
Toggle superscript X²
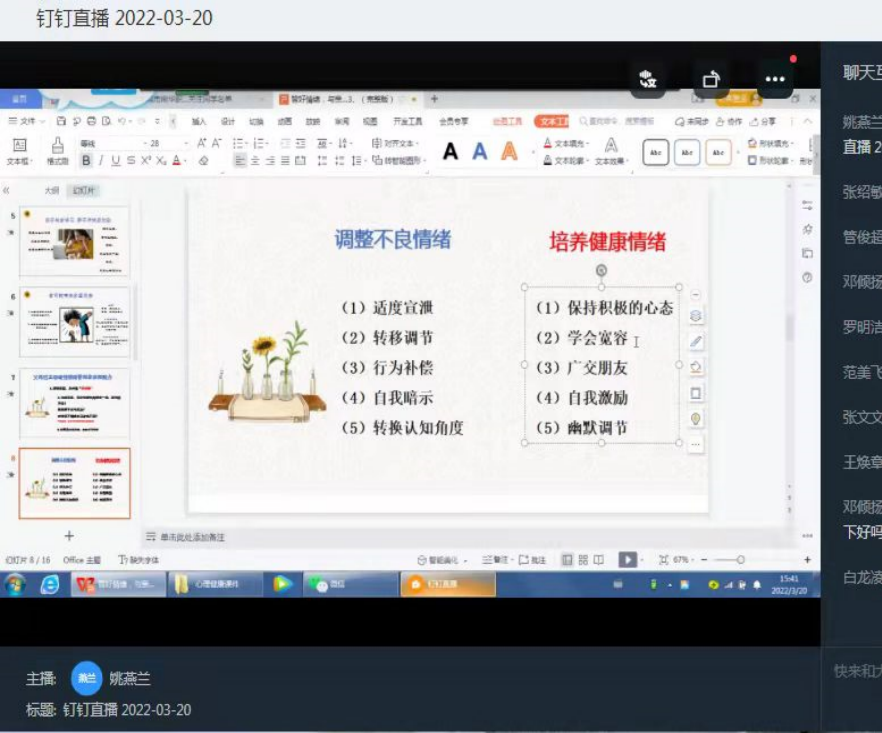146,161
